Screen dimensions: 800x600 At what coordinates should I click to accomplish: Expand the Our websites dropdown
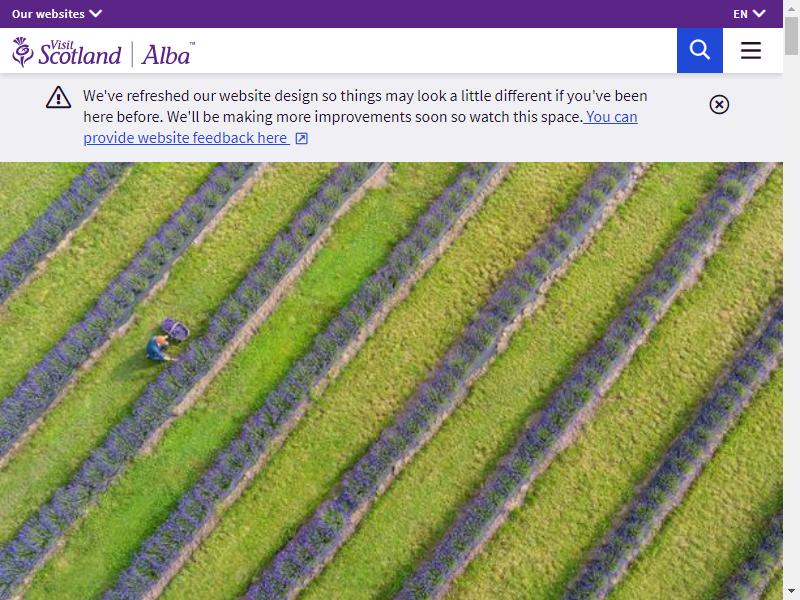tap(57, 14)
